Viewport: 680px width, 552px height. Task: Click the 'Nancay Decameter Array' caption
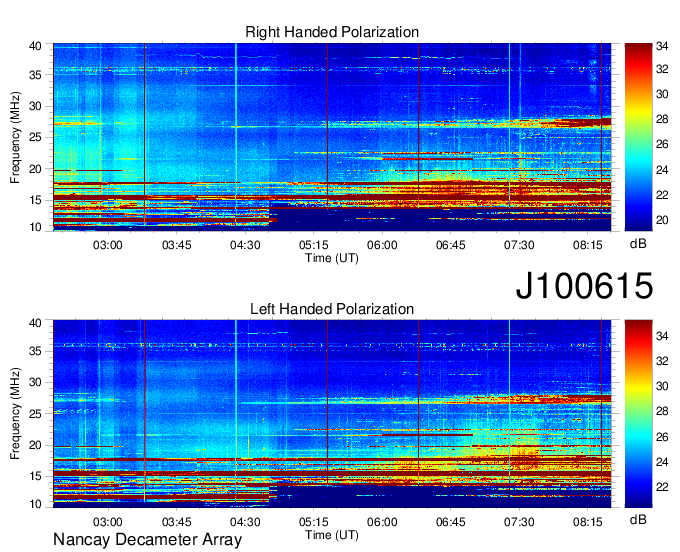(147, 540)
